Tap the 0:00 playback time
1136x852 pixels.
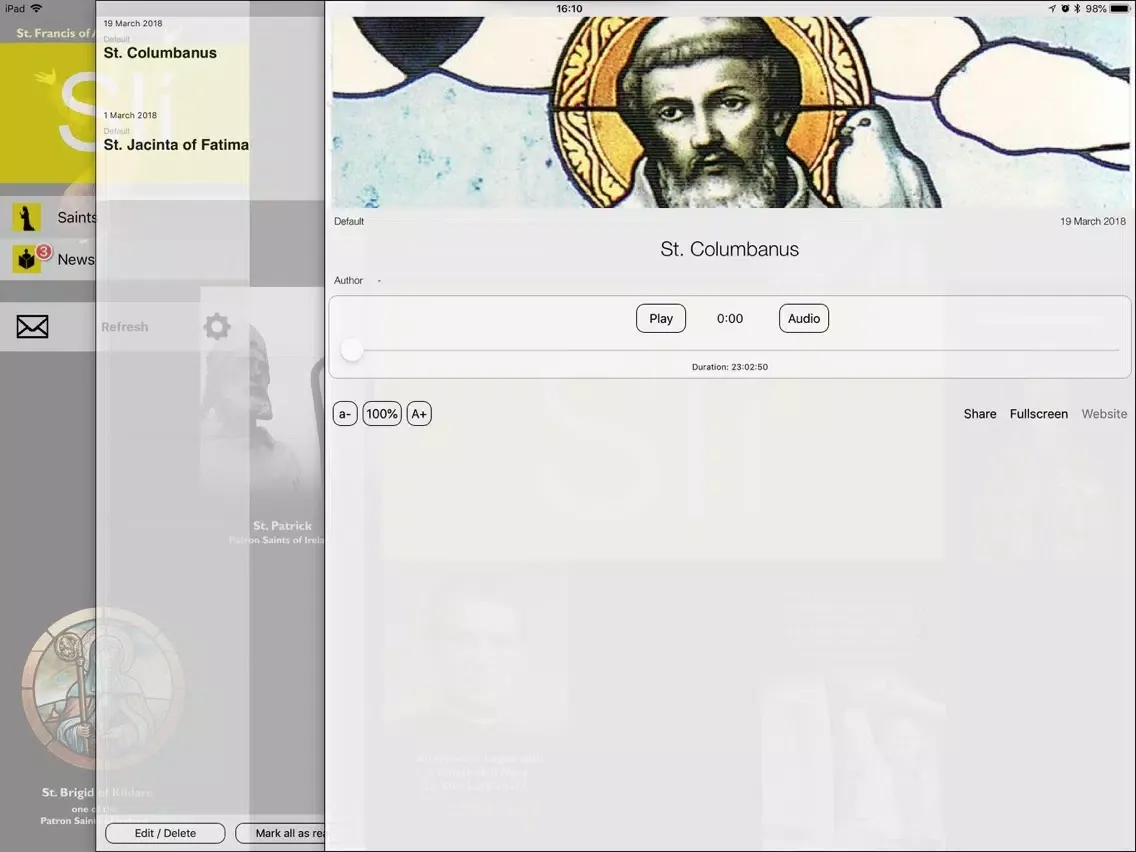(x=730, y=319)
